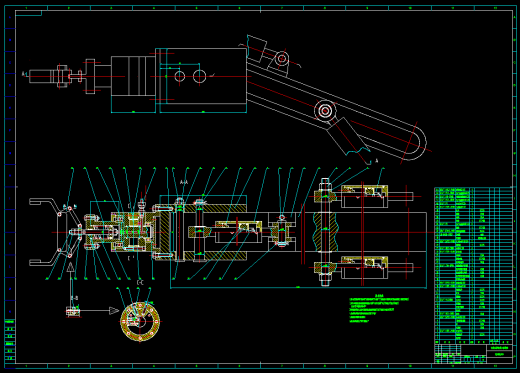Select the yellow hatched wrist housing in the section view
This screenshot has height=373, width=520.
[x=132, y=232]
